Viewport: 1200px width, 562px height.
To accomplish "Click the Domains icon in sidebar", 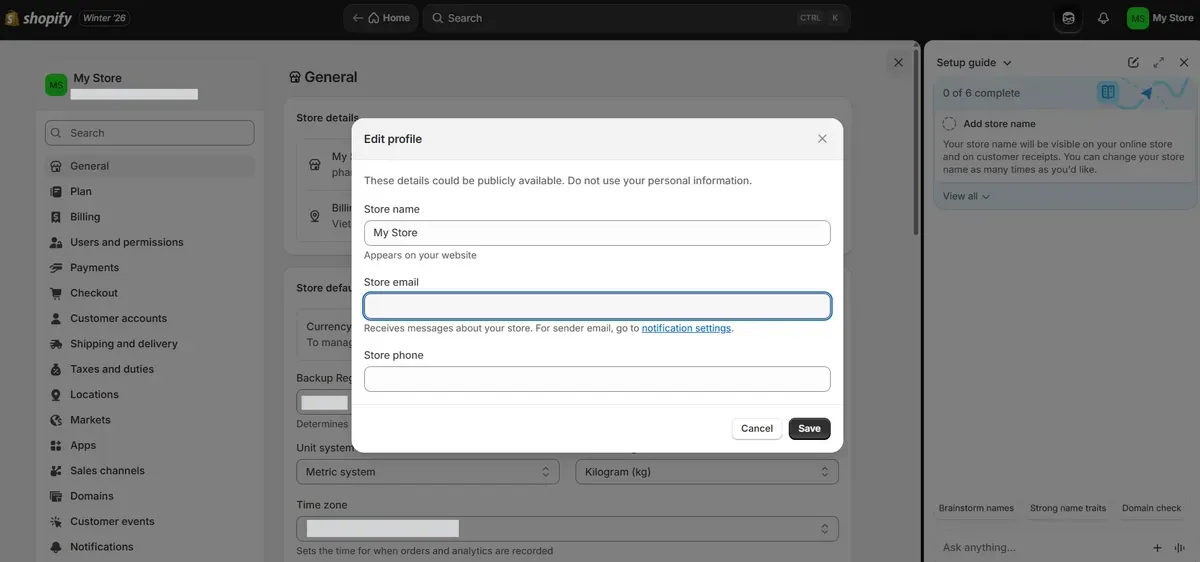I will 57,496.
